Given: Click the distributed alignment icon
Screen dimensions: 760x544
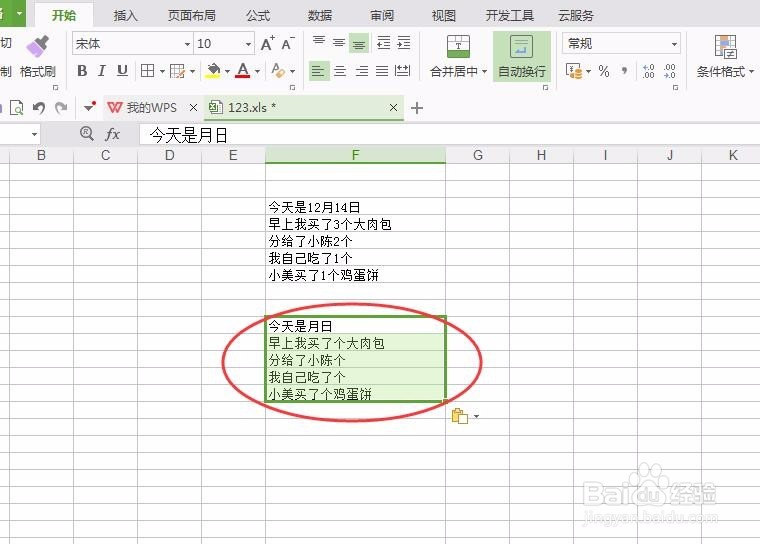Looking at the screenshot, I should (x=403, y=71).
